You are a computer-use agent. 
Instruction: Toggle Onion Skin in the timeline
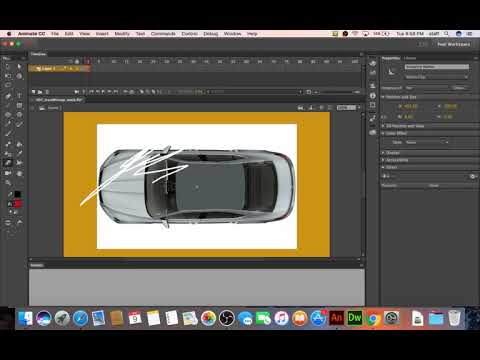tap(142, 92)
